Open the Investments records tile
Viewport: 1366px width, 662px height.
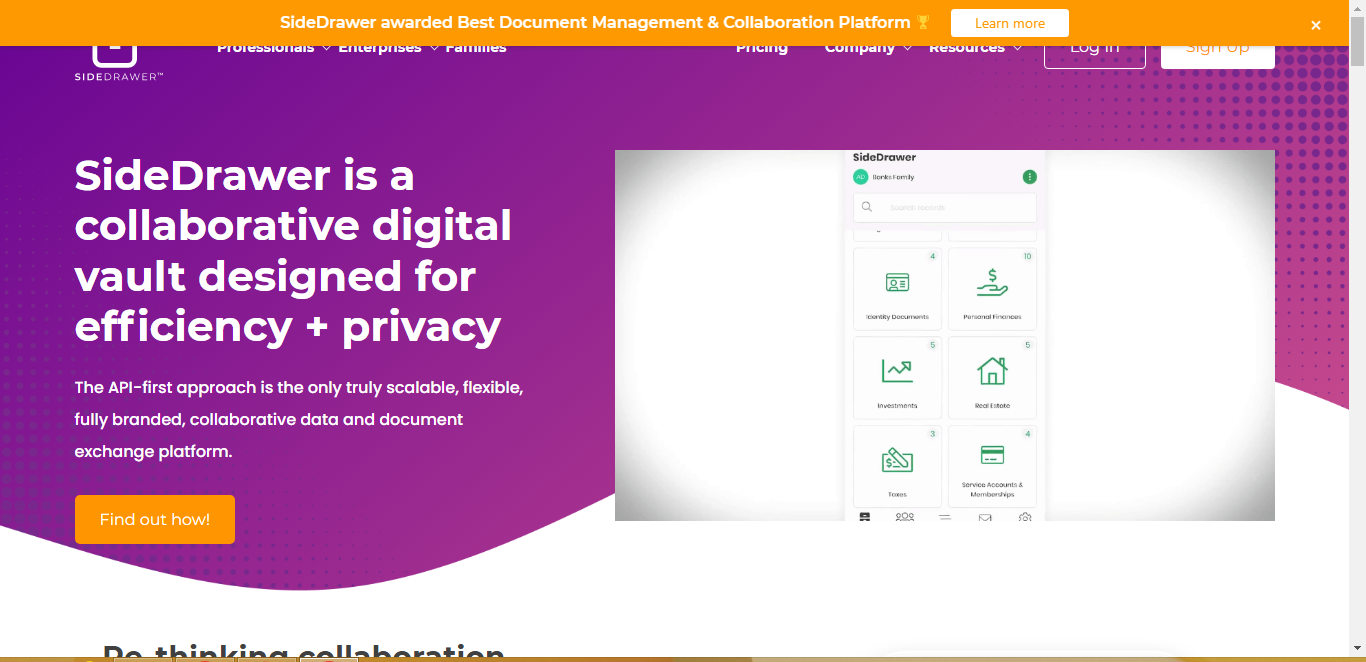896,377
